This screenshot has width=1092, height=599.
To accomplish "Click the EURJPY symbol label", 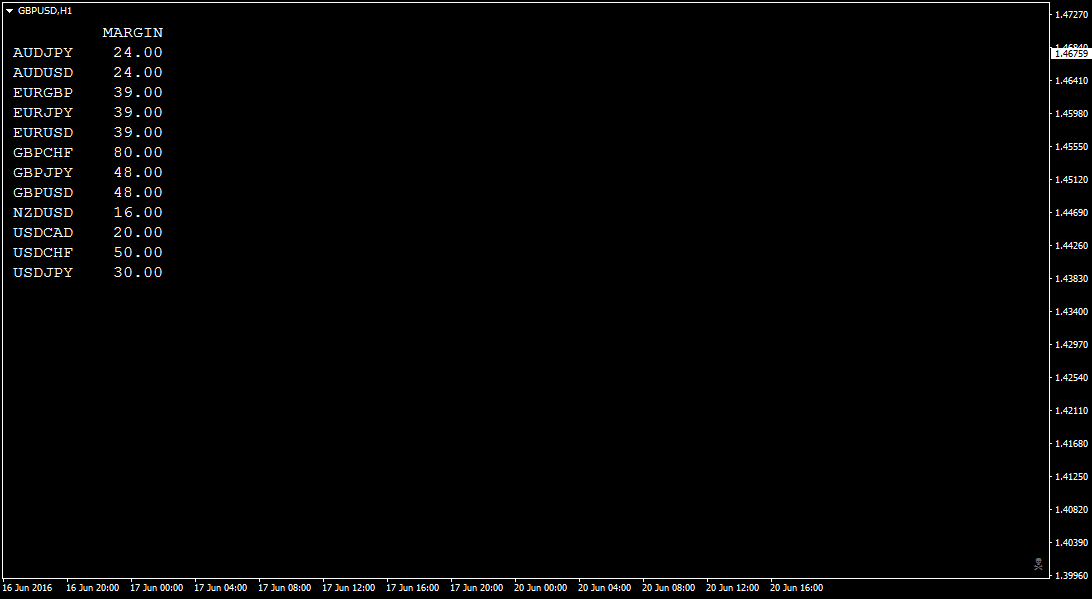I will (x=42, y=112).
